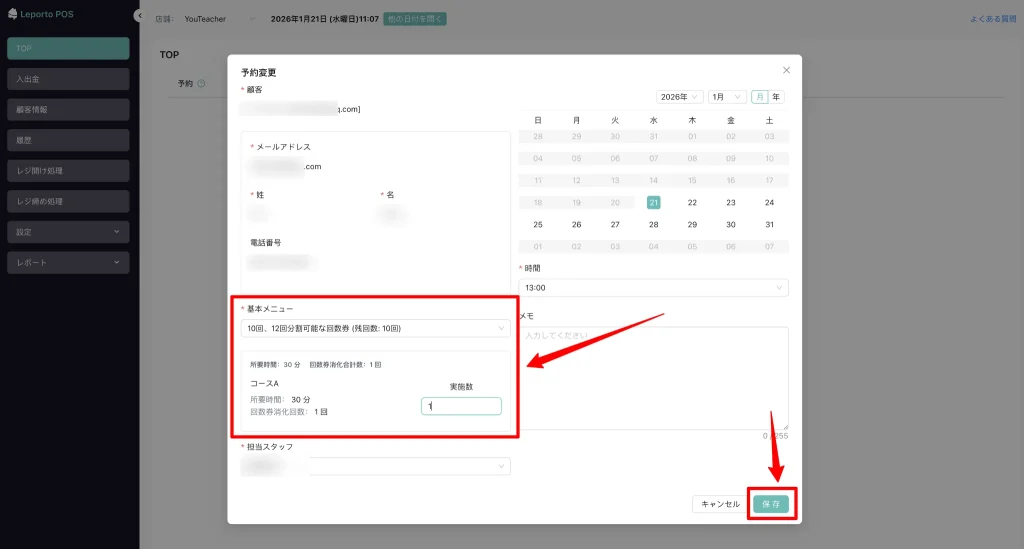Open the 基本メニュー selection dropdown
This screenshot has width=1024, height=549.
click(375, 328)
